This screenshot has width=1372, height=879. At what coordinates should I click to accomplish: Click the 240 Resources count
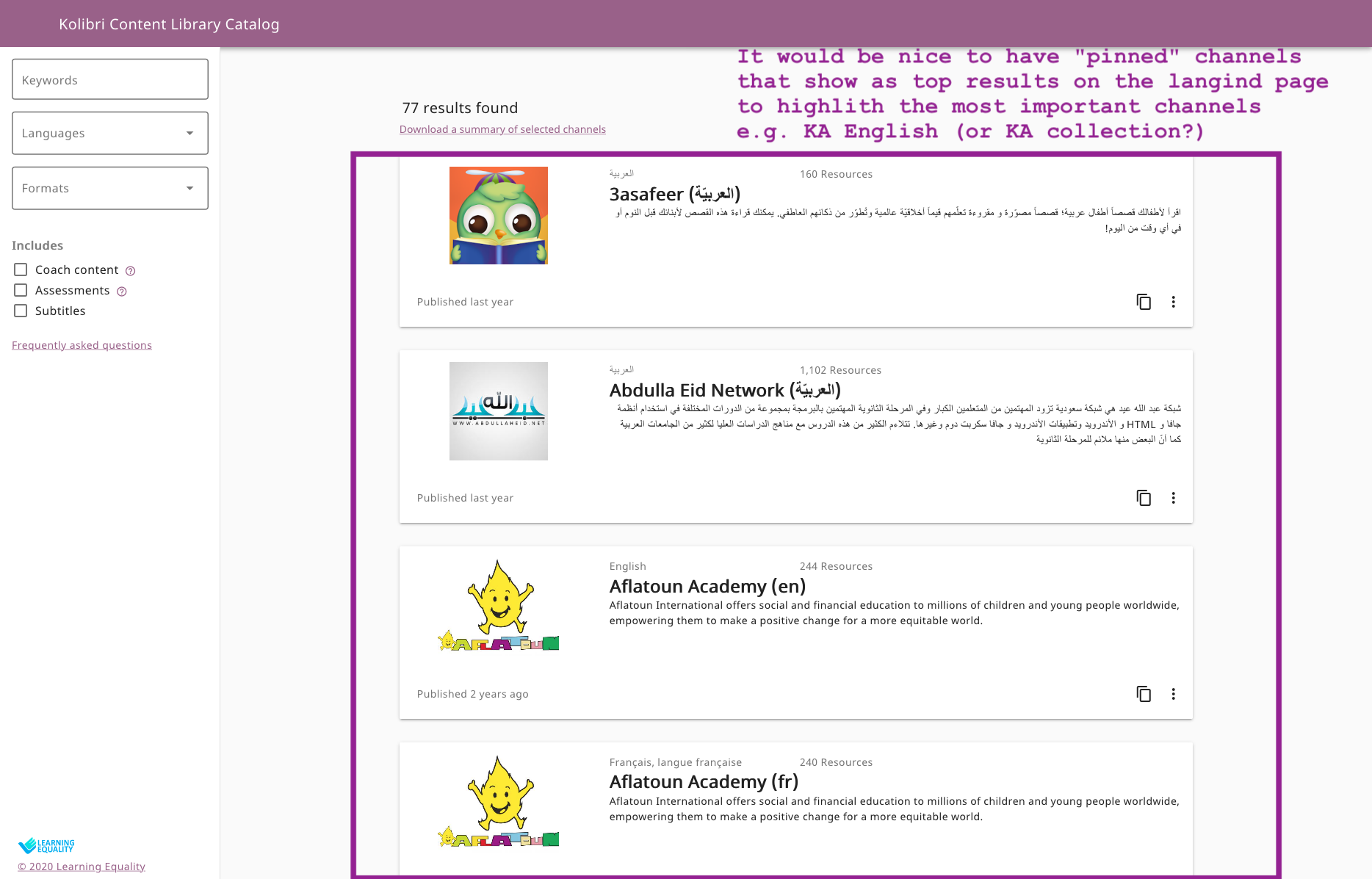point(836,762)
